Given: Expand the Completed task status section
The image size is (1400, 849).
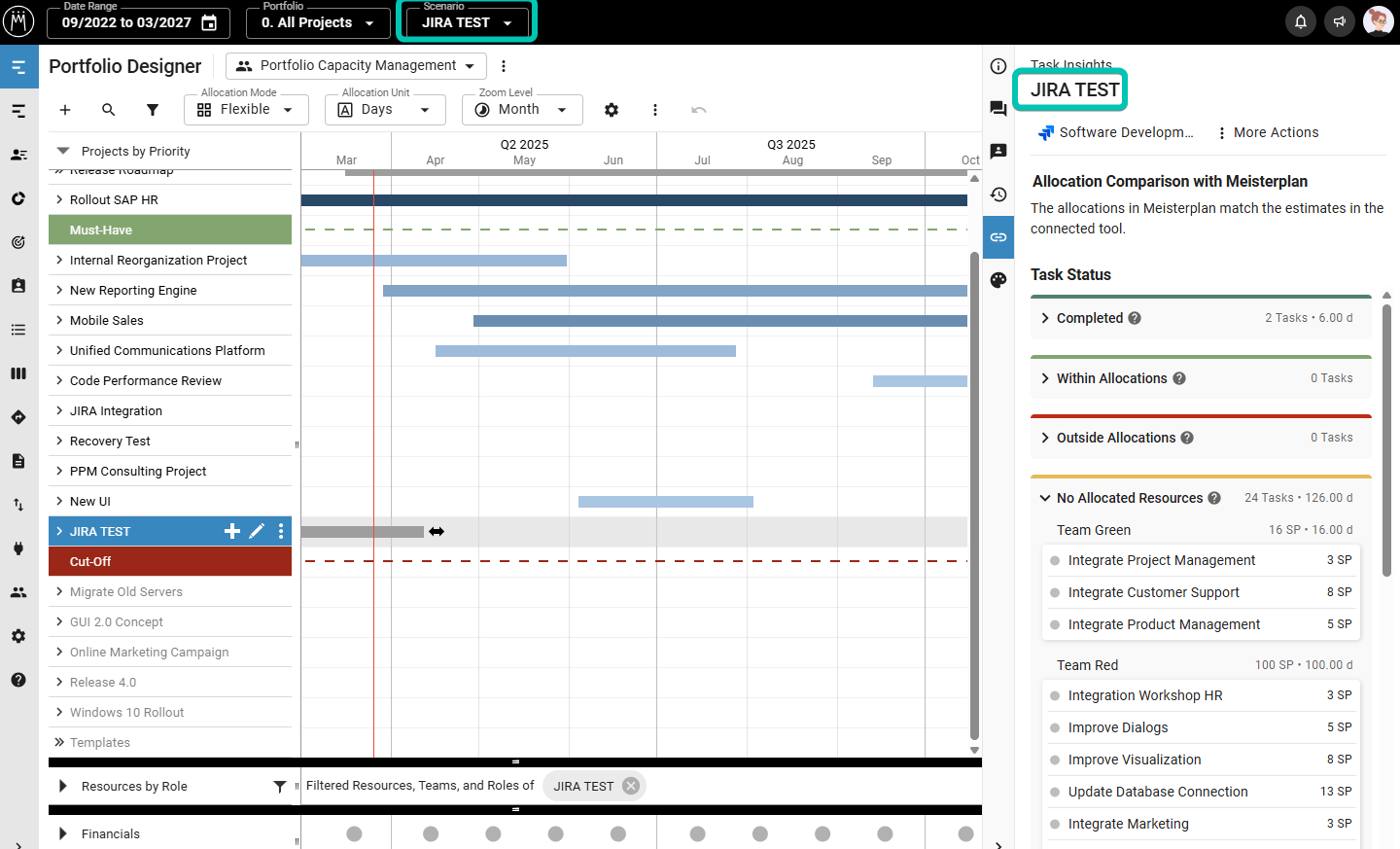Looking at the screenshot, I should pos(1045,318).
